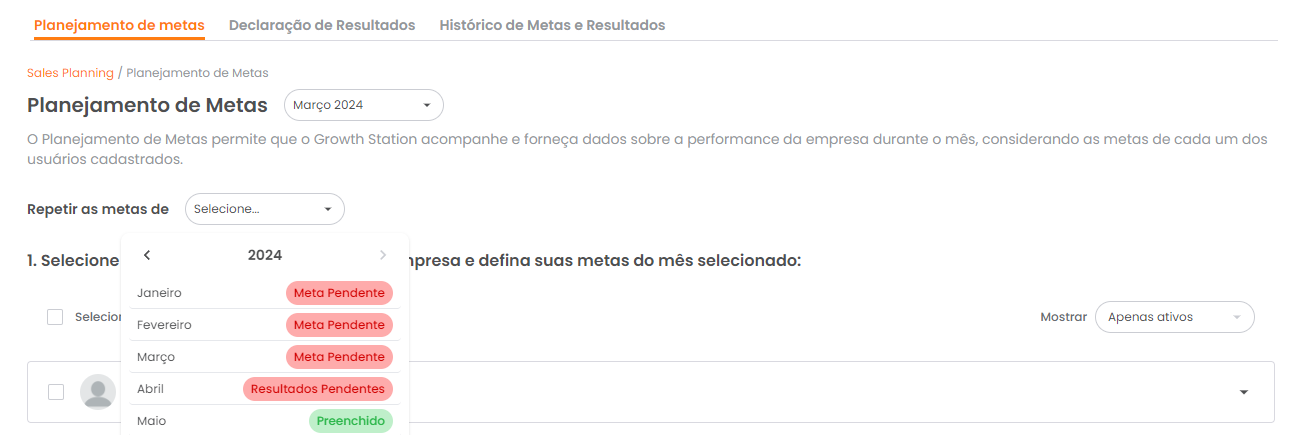Go to previous year in month picker
The height and width of the screenshot is (435, 1300).
click(x=147, y=255)
